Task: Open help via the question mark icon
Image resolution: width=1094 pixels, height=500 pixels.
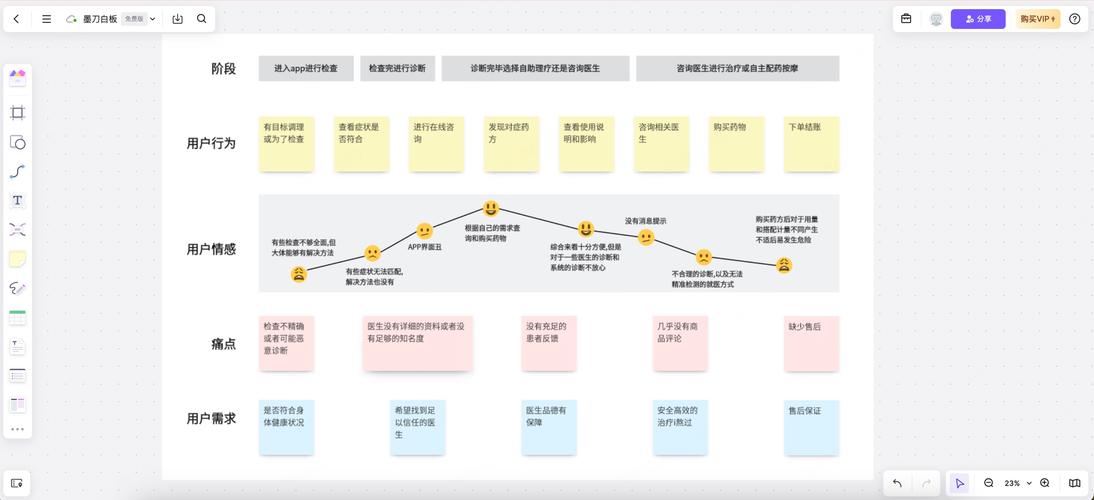Action: 1074,19
